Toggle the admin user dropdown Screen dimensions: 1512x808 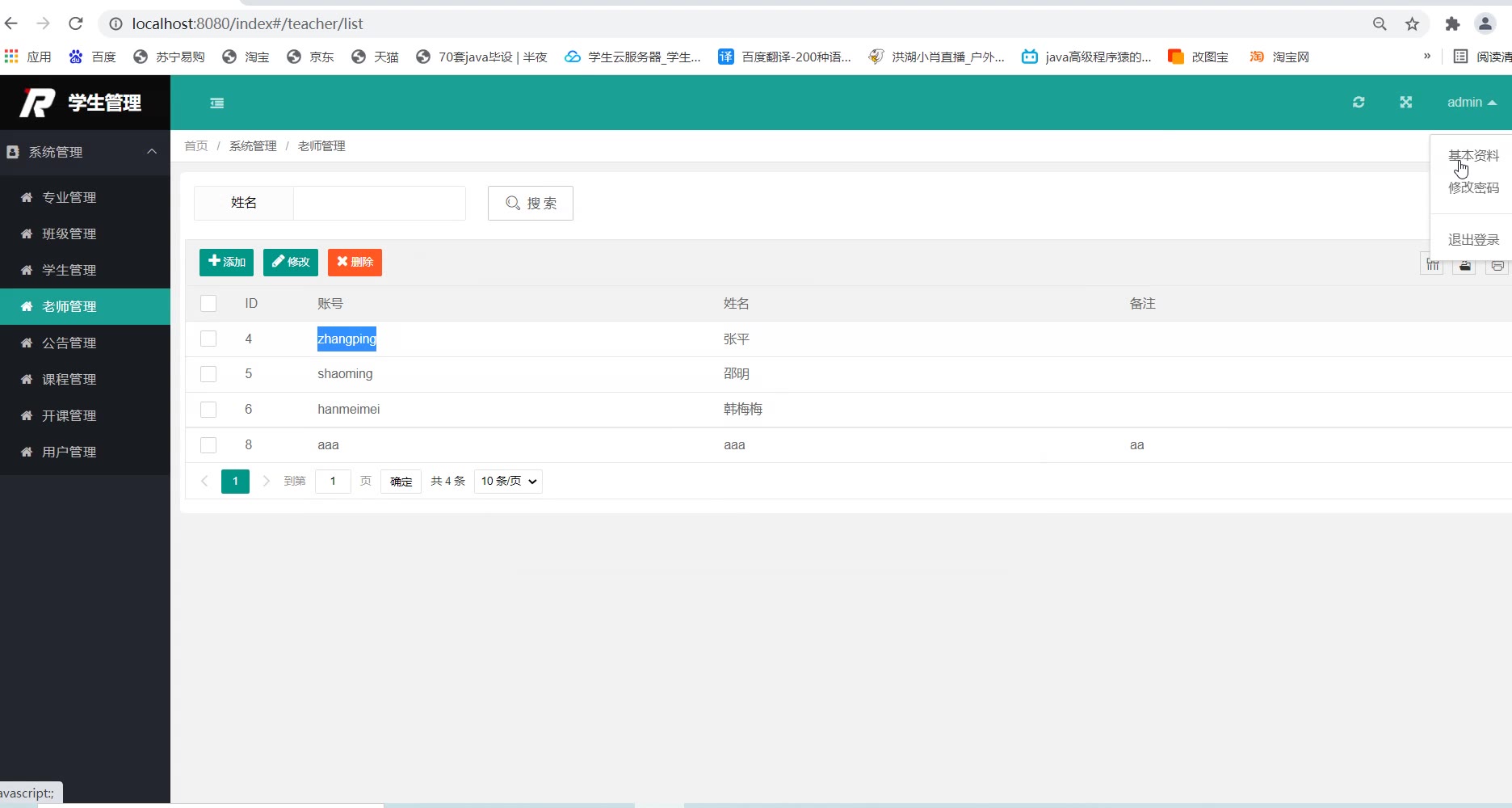(1471, 103)
